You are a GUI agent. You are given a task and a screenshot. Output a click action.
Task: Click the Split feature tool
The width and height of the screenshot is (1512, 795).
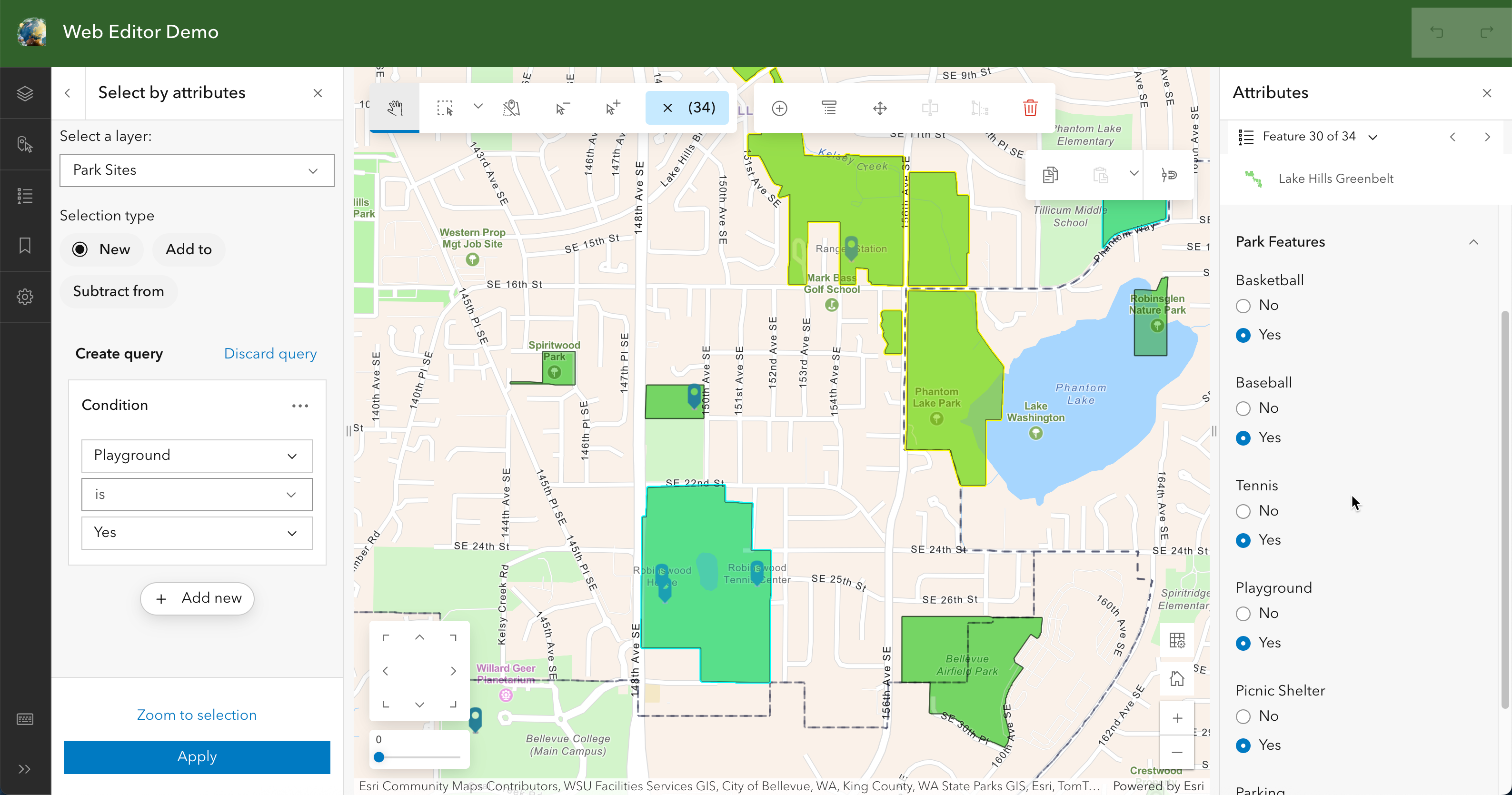[x=930, y=108]
